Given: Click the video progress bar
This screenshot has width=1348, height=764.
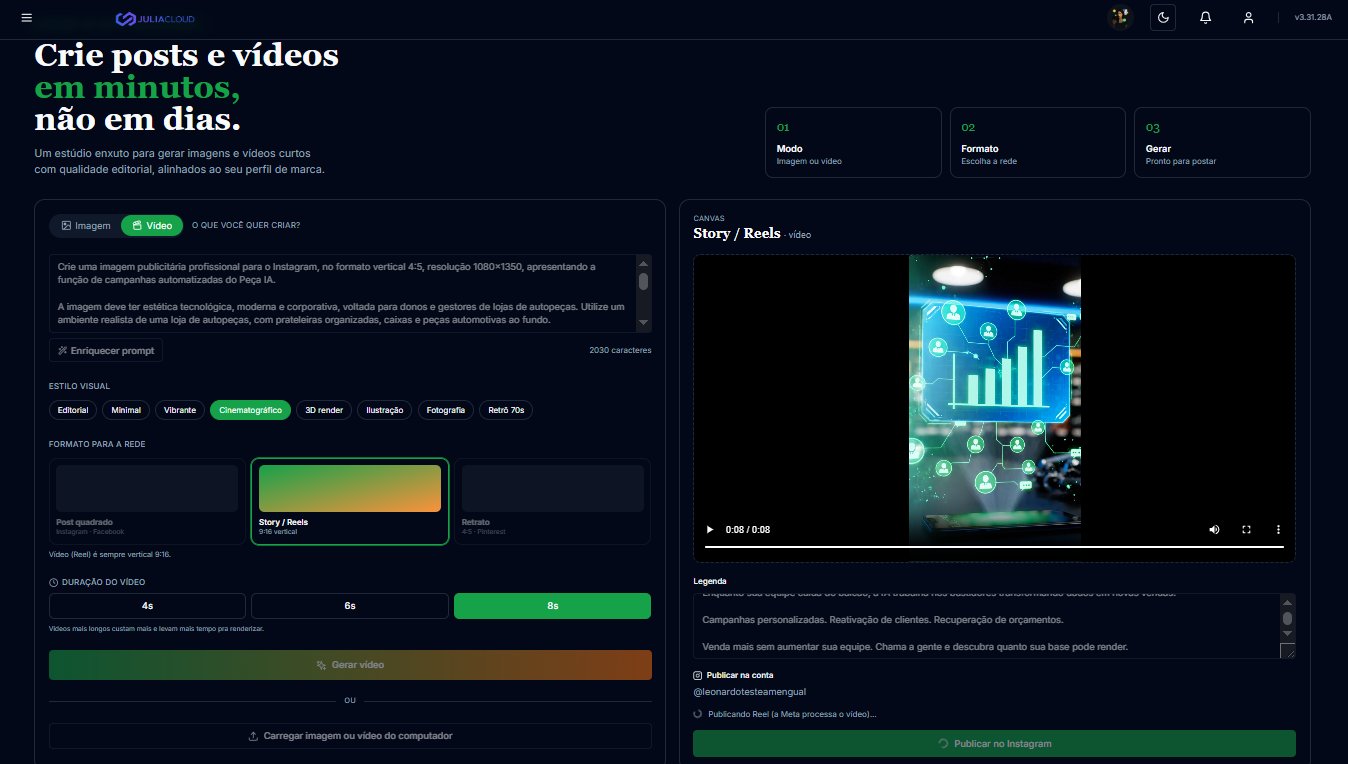Looking at the screenshot, I should point(994,547).
